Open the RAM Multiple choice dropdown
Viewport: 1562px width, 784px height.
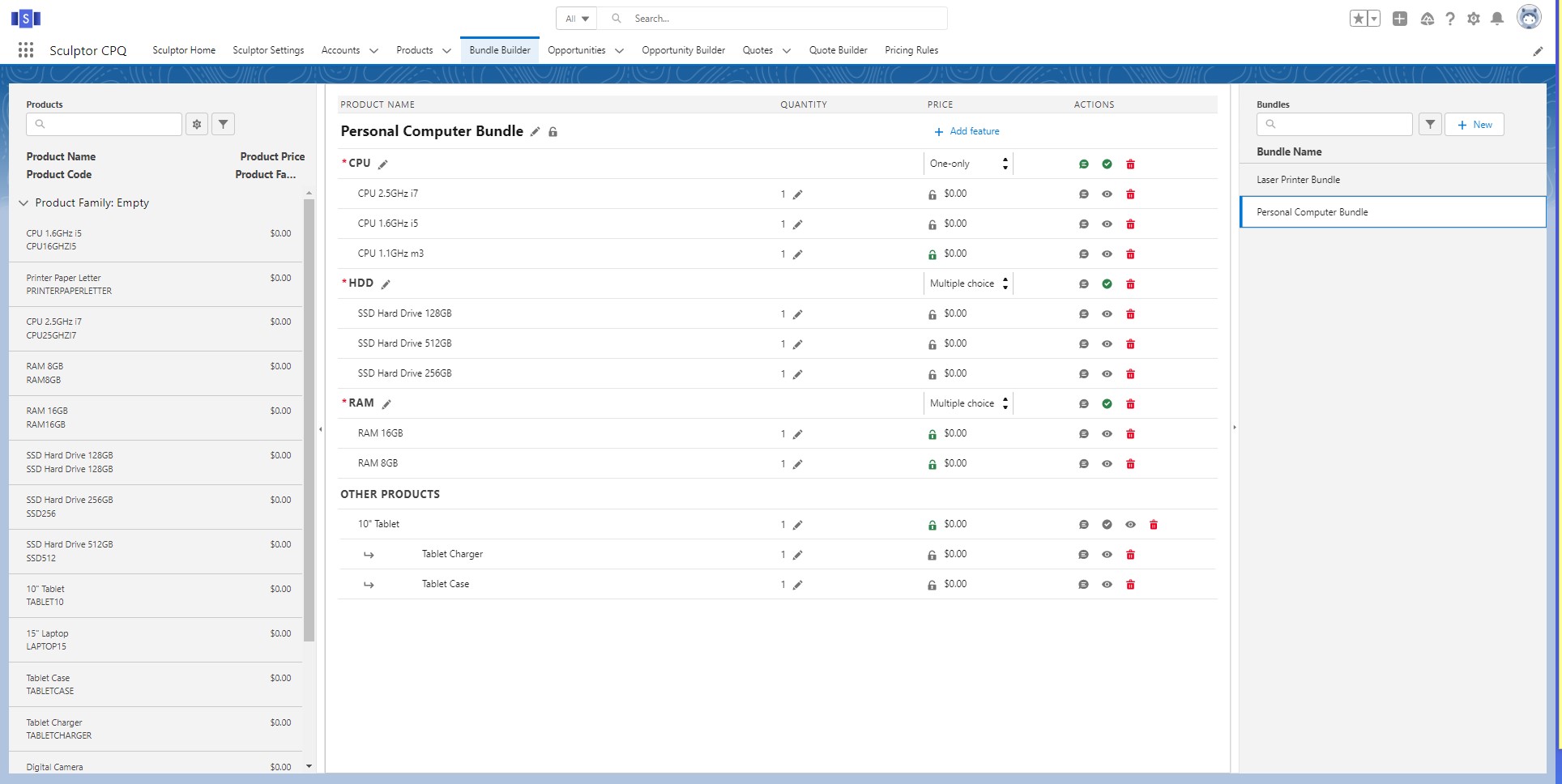969,403
